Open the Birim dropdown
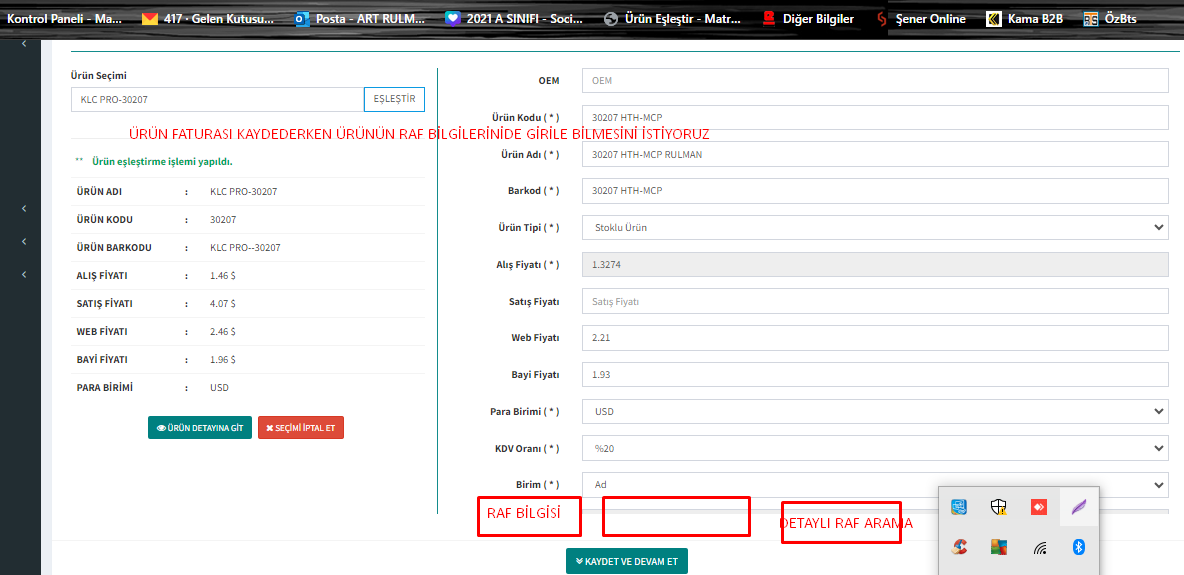 point(874,485)
